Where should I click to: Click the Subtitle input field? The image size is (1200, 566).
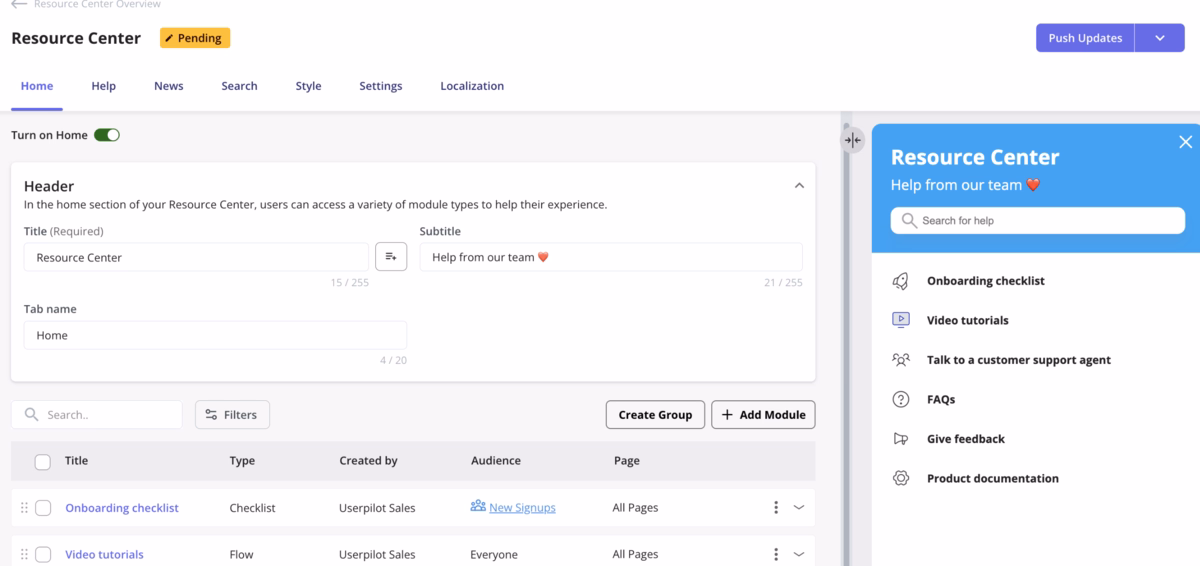pyautogui.click(x=611, y=257)
